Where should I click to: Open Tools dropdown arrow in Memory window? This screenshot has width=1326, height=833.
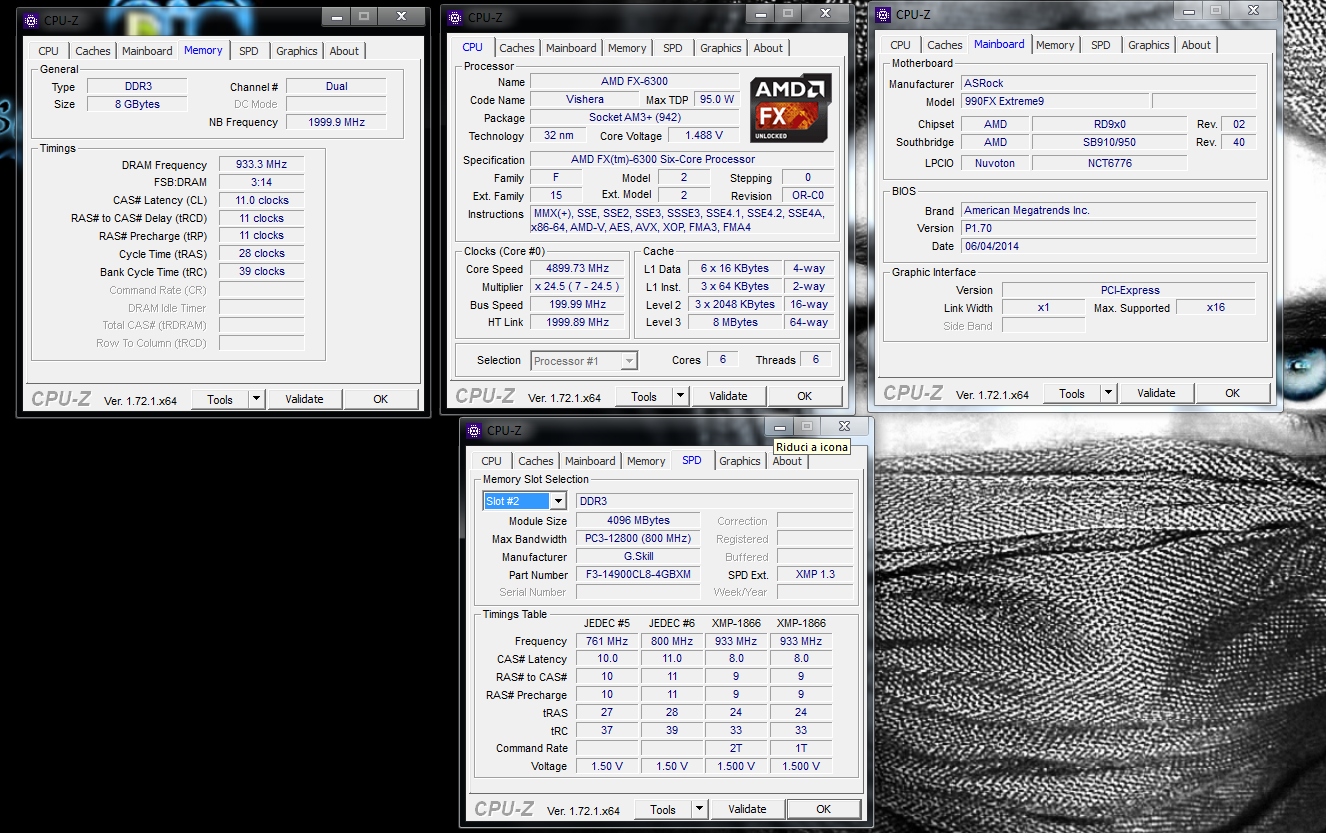click(256, 399)
